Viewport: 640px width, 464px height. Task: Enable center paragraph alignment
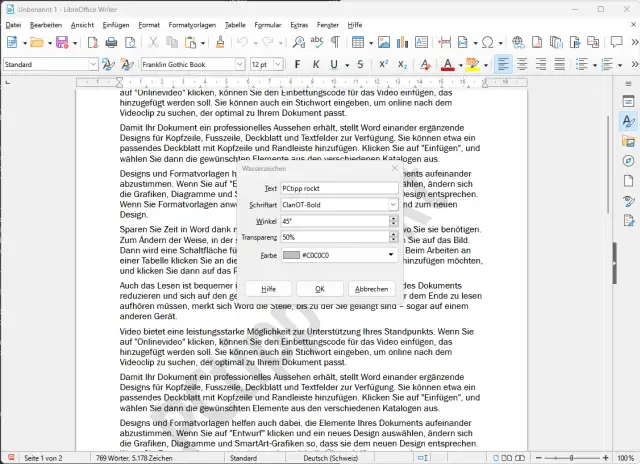coord(522,64)
